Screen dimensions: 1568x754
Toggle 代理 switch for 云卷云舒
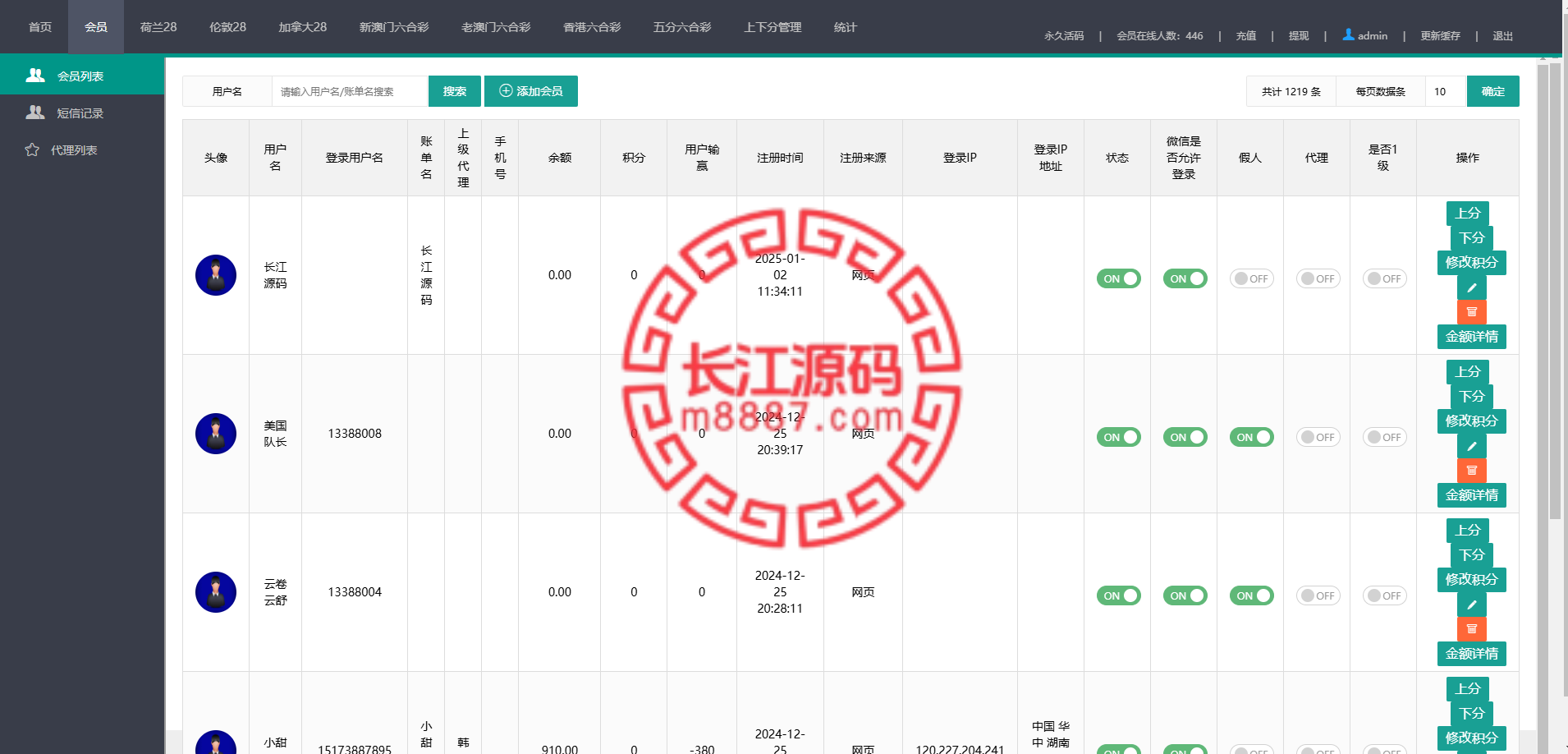point(1318,595)
